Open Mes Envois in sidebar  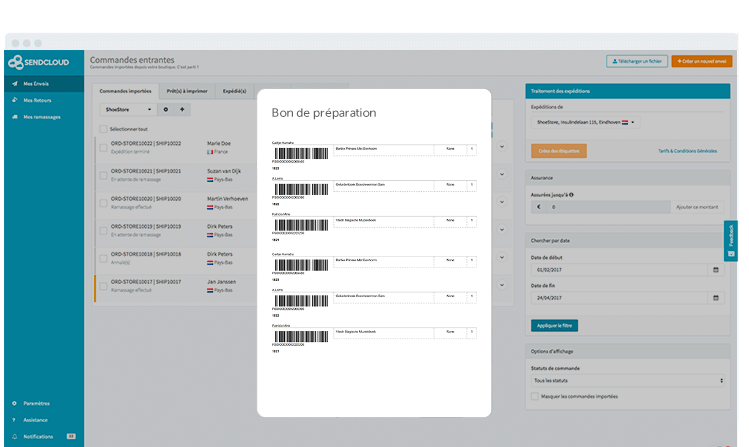pyautogui.click(x=44, y=84)
